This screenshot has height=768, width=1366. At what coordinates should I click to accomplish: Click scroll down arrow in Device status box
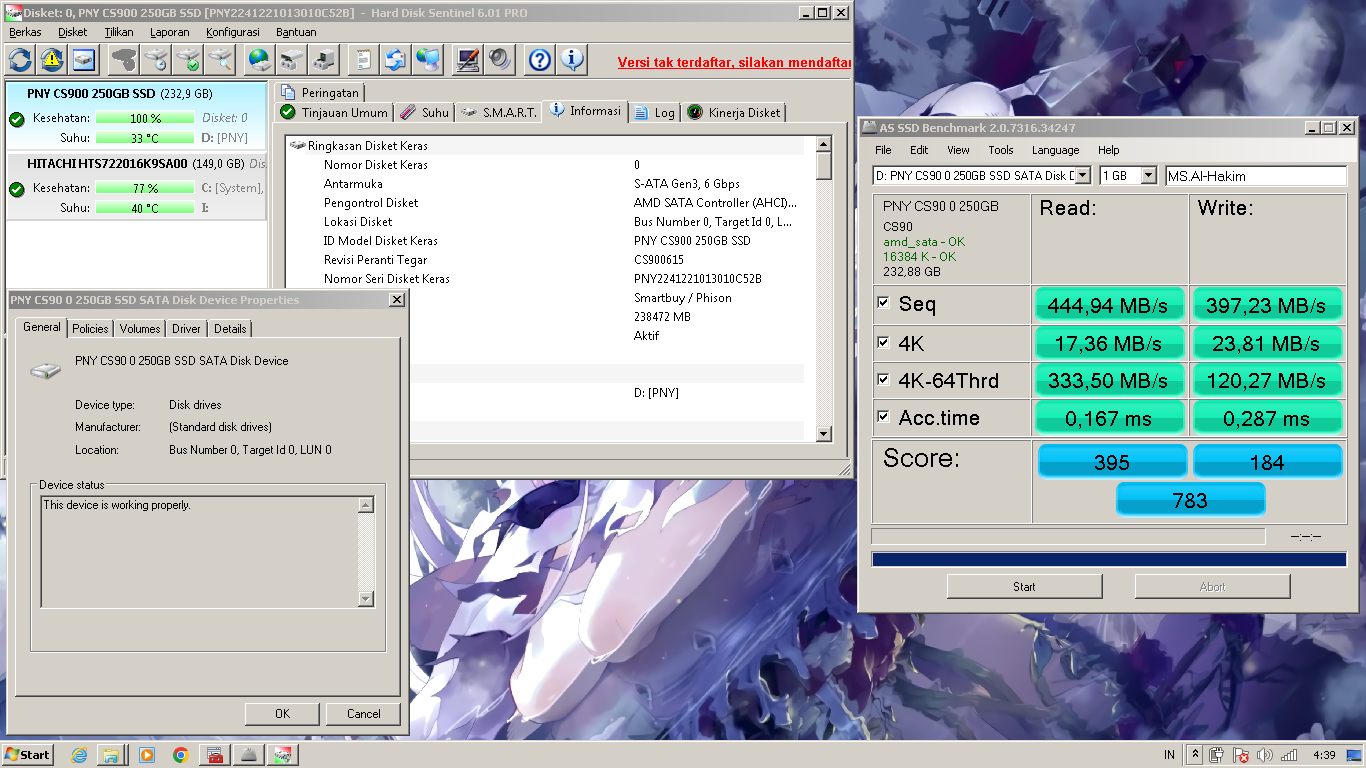pyautogui.click(x=366, y=599)
